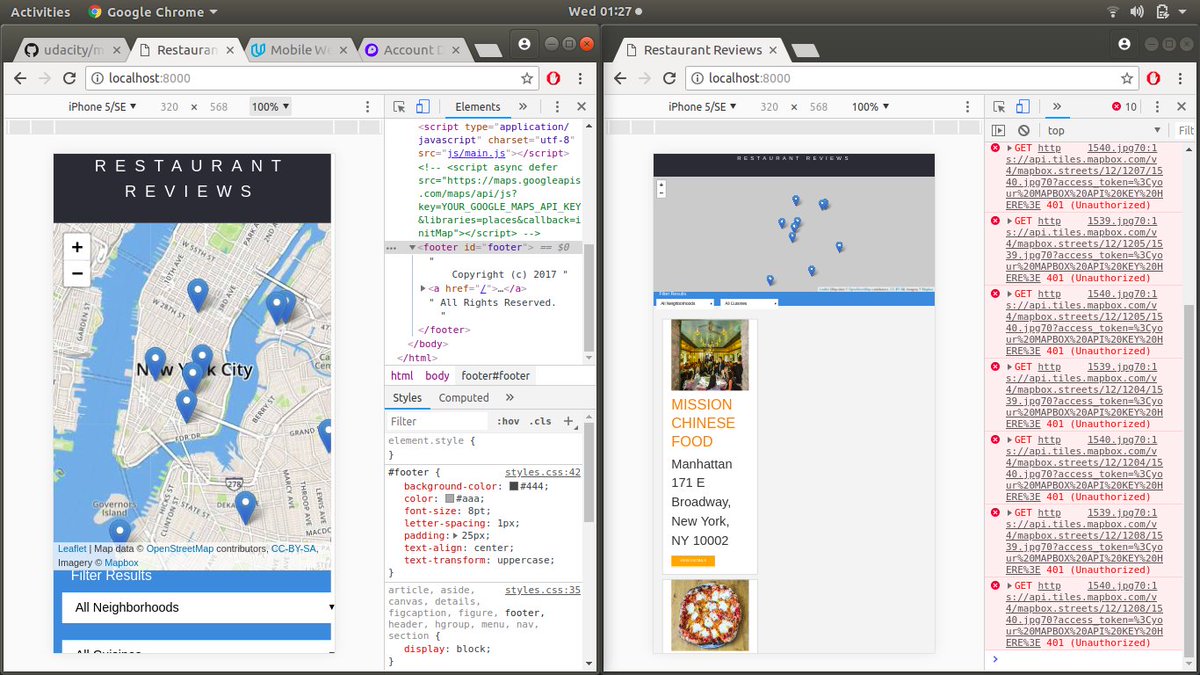Reload the page in the right Chrome window
Screen dimensions: 1200x675
coord(669,78)
